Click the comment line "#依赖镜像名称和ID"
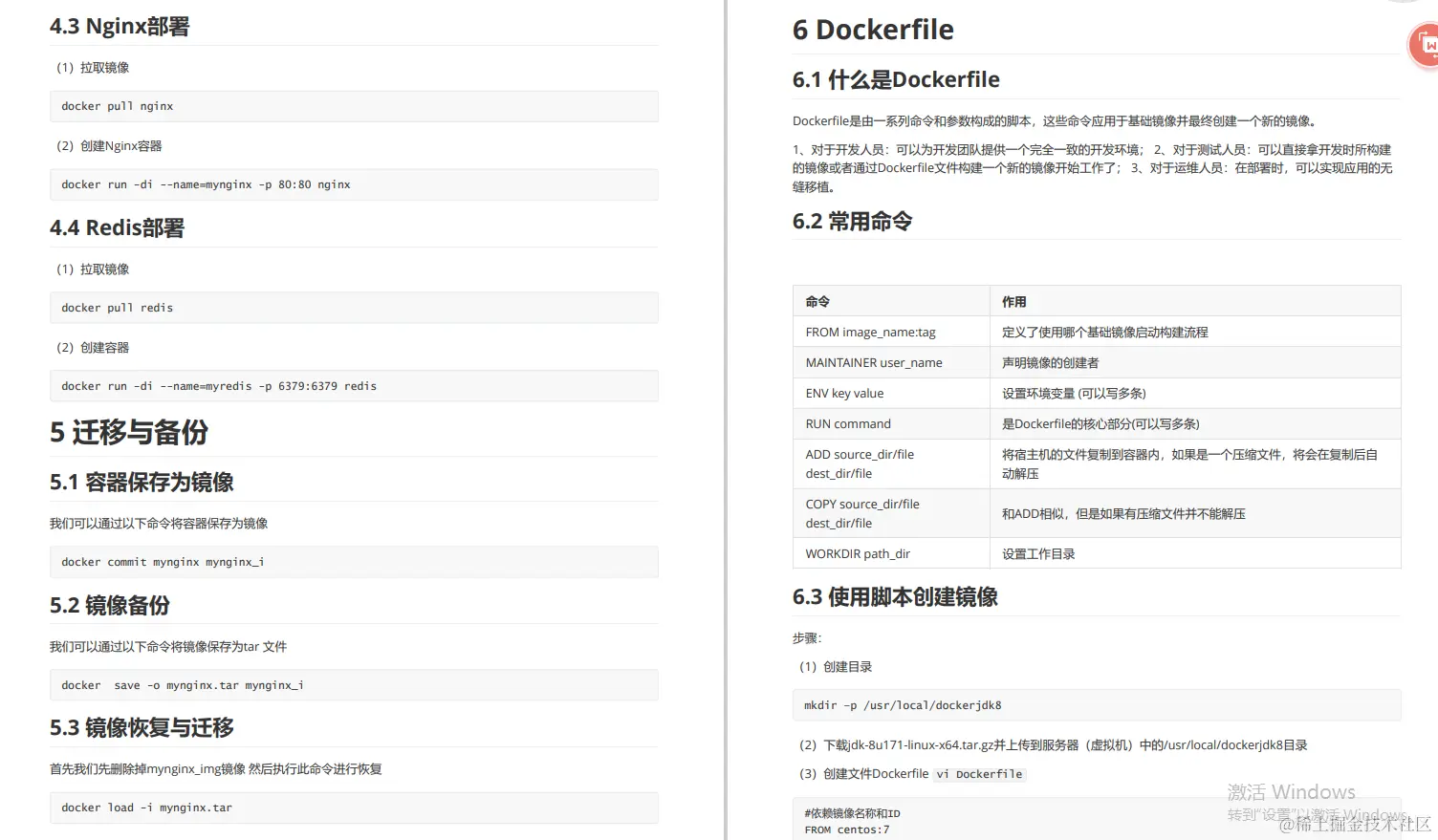Image resolution: width=1438 pixels, height=840 pixels. 852,814
